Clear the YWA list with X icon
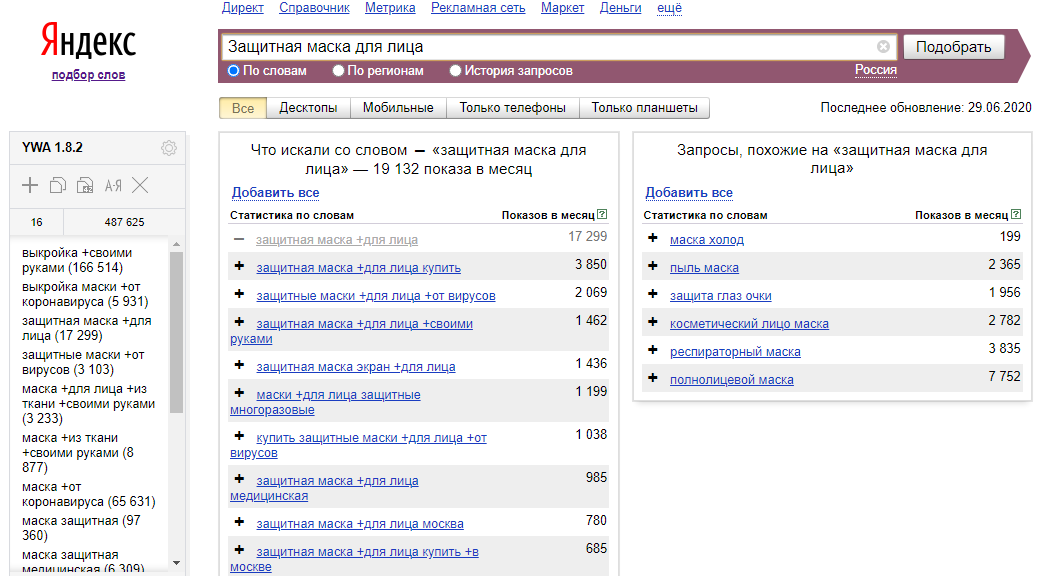The image size is (1048, 576). coord(140,185)
